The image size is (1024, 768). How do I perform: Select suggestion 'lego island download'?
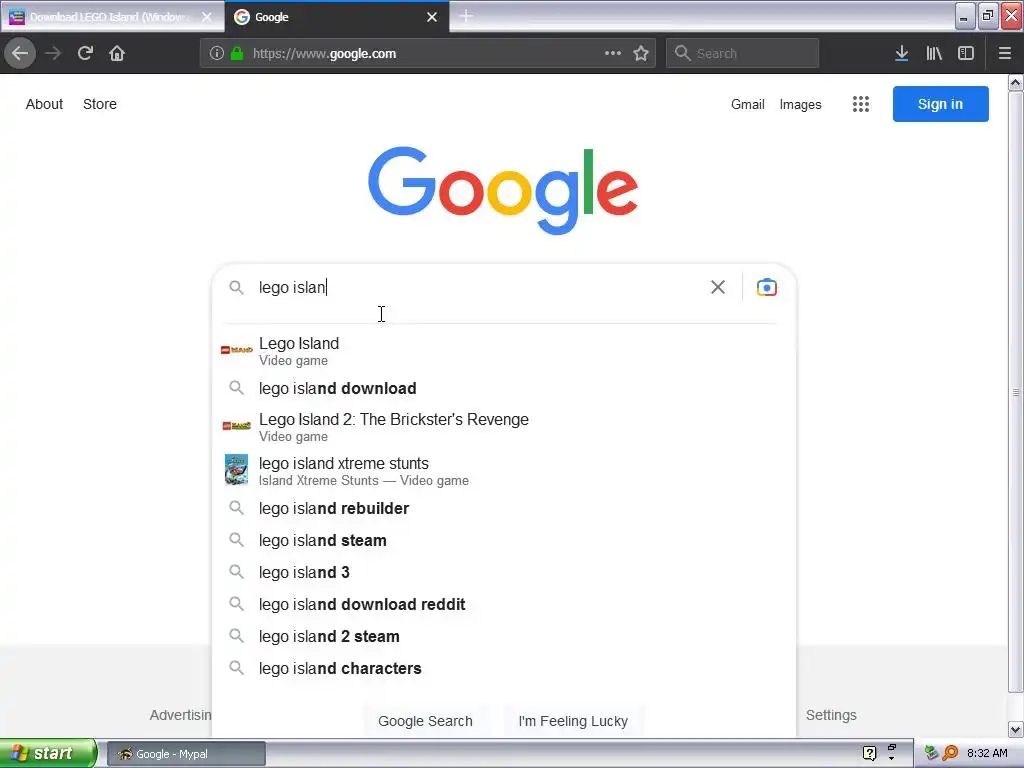(504, 388)
